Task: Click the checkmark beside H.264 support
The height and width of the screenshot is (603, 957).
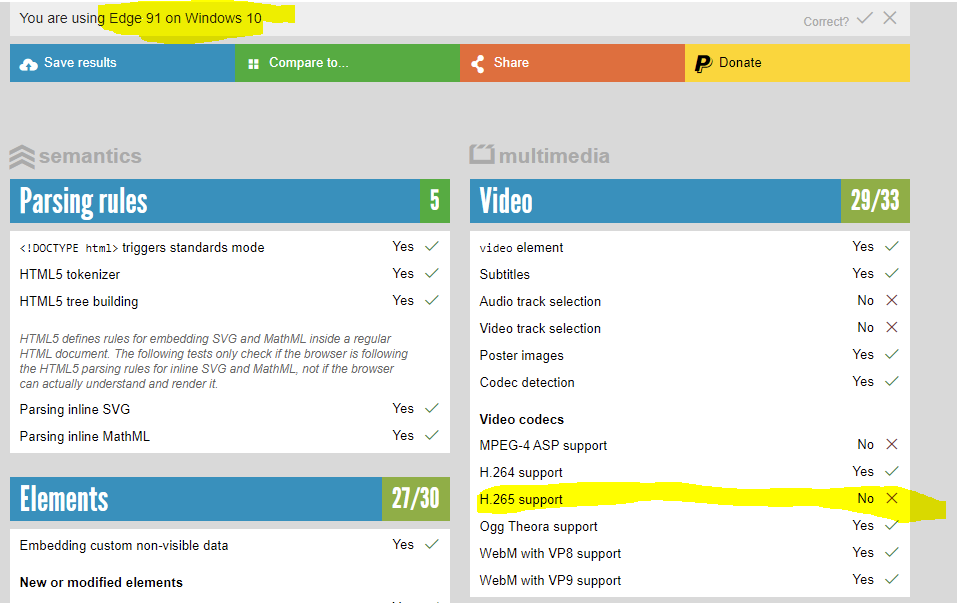Action: (892, 471)
